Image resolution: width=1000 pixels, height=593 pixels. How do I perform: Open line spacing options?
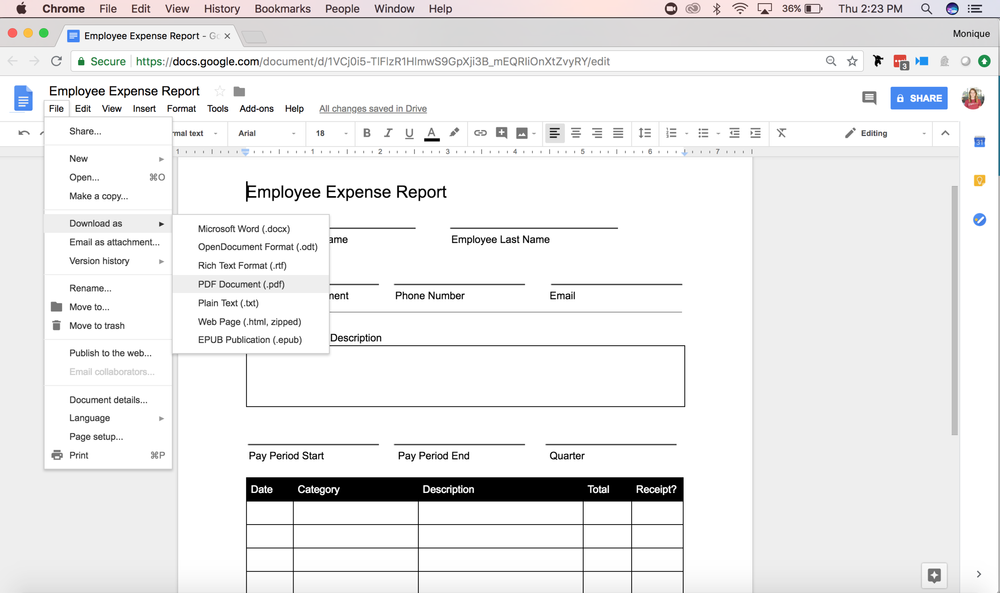tap(644, 132)
